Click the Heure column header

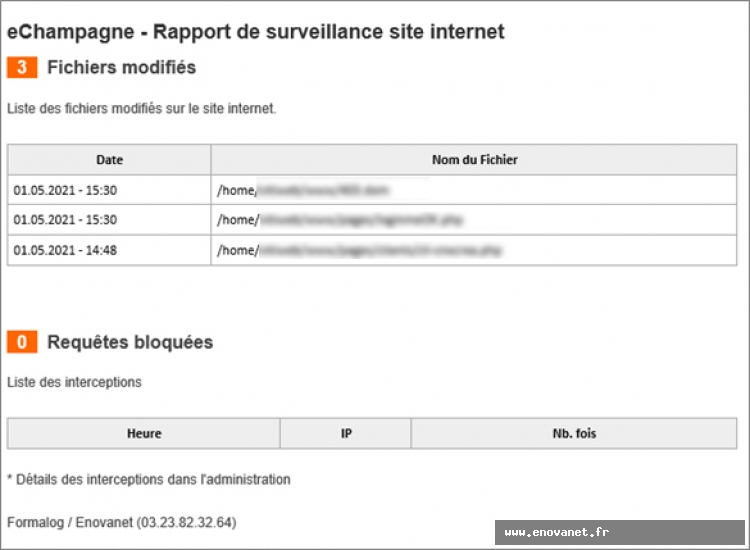click(144, 433)
